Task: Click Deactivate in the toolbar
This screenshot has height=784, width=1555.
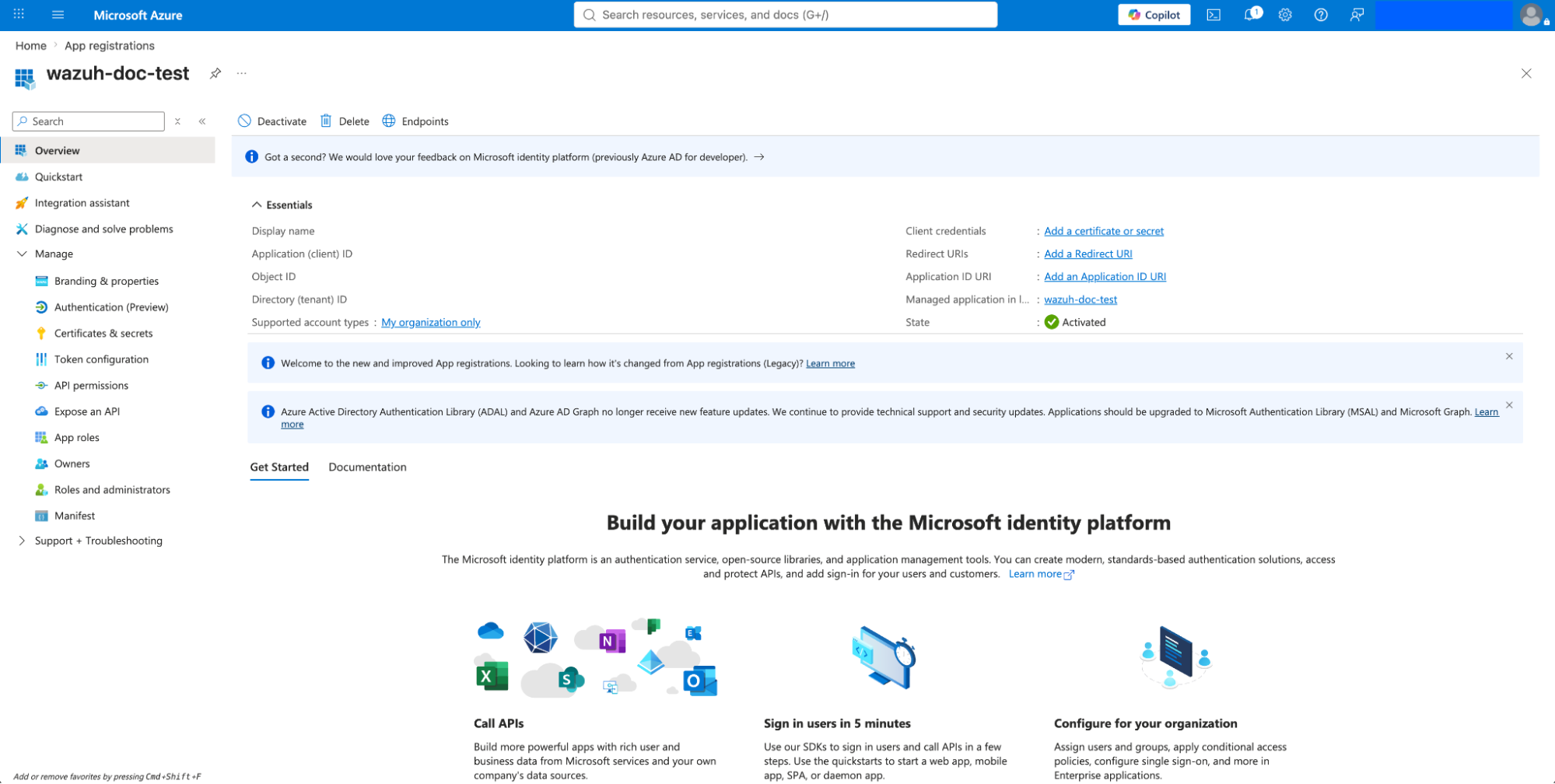Action: [x=272, y=121]
